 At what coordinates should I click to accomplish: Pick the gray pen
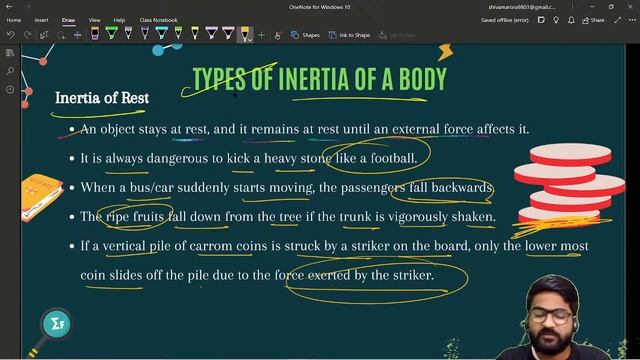(x=128, y=33)
